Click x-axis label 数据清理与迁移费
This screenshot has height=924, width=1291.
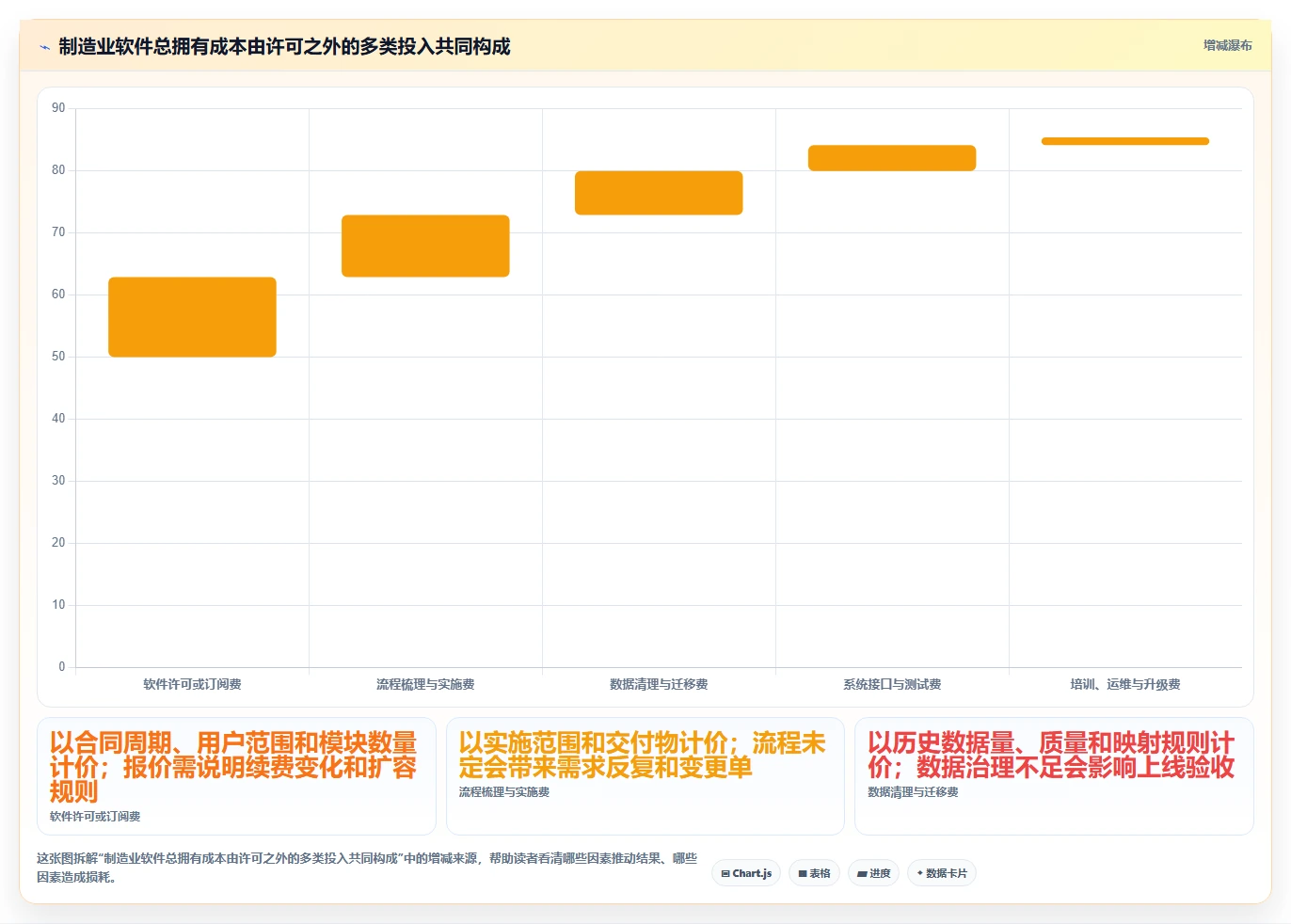click(x=659, y=684)
